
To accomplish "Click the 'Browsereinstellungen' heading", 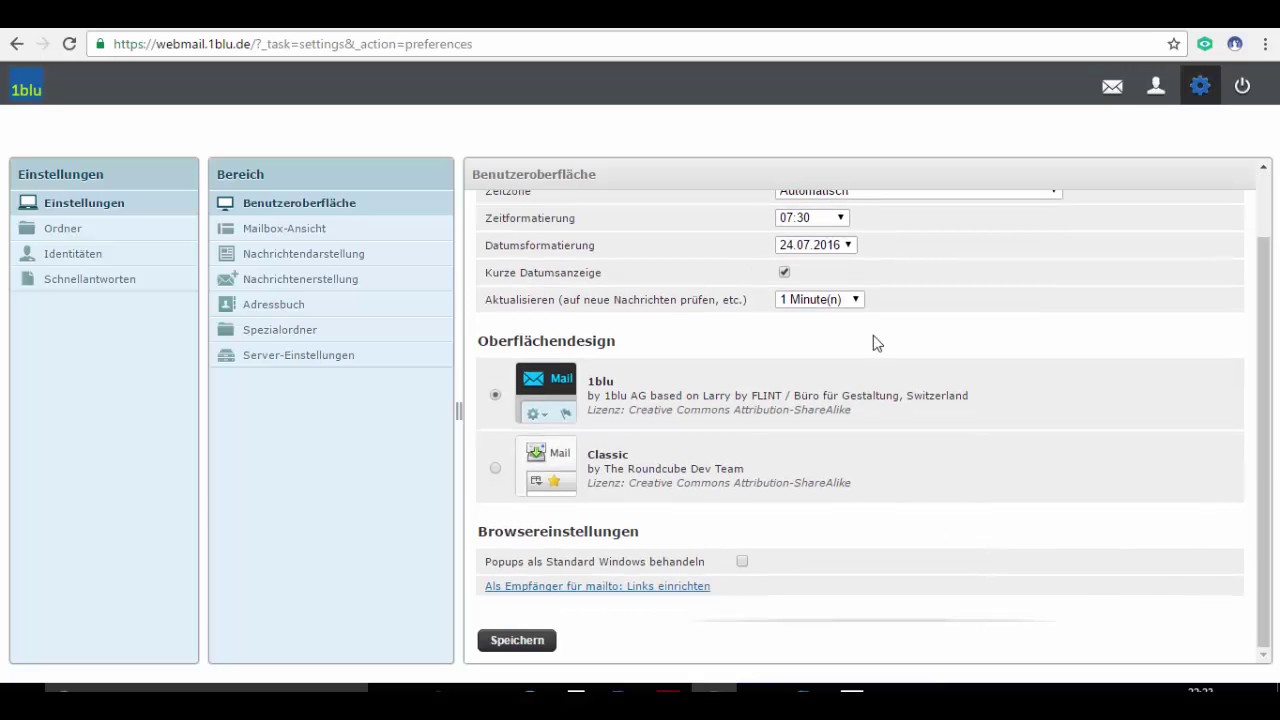I will tap(558, 531).
